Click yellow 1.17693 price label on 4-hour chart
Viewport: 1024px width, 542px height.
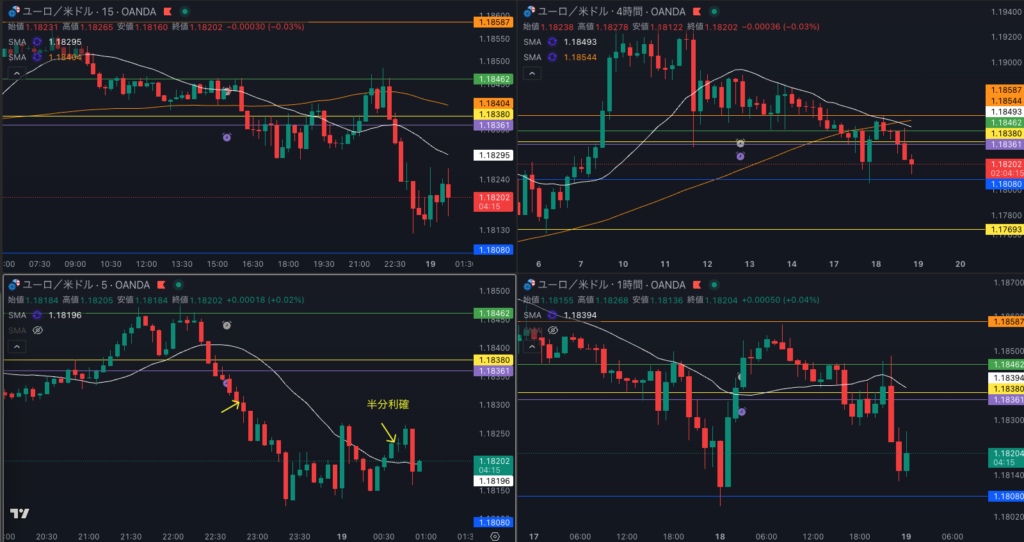pos(1004,229)
